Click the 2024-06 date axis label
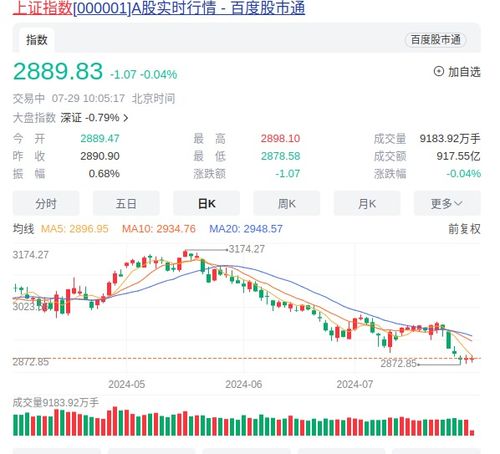500x454 pixels. (x=244, y=384)
